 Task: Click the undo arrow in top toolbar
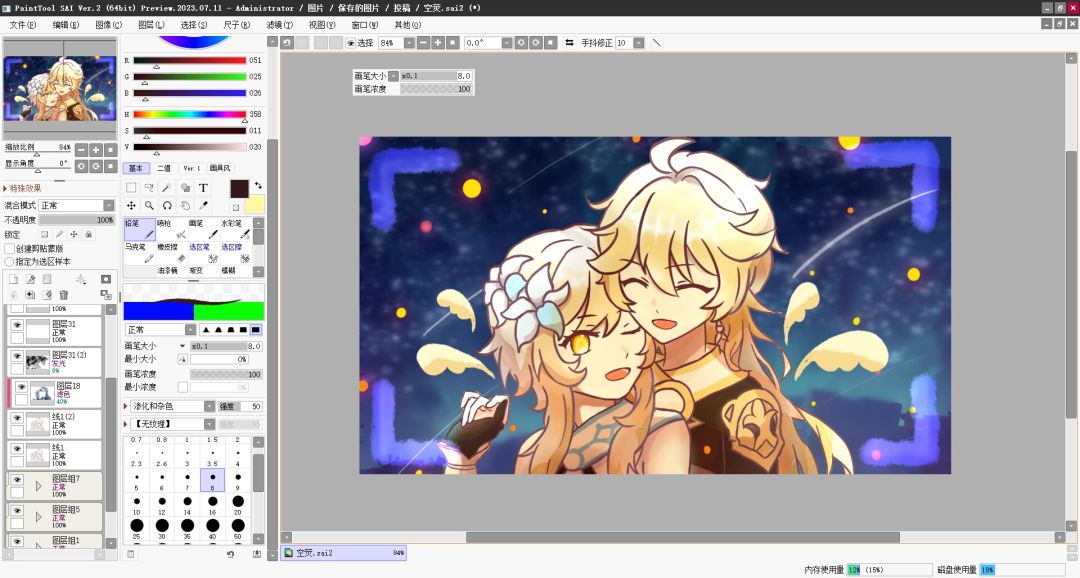pos(287,43)
